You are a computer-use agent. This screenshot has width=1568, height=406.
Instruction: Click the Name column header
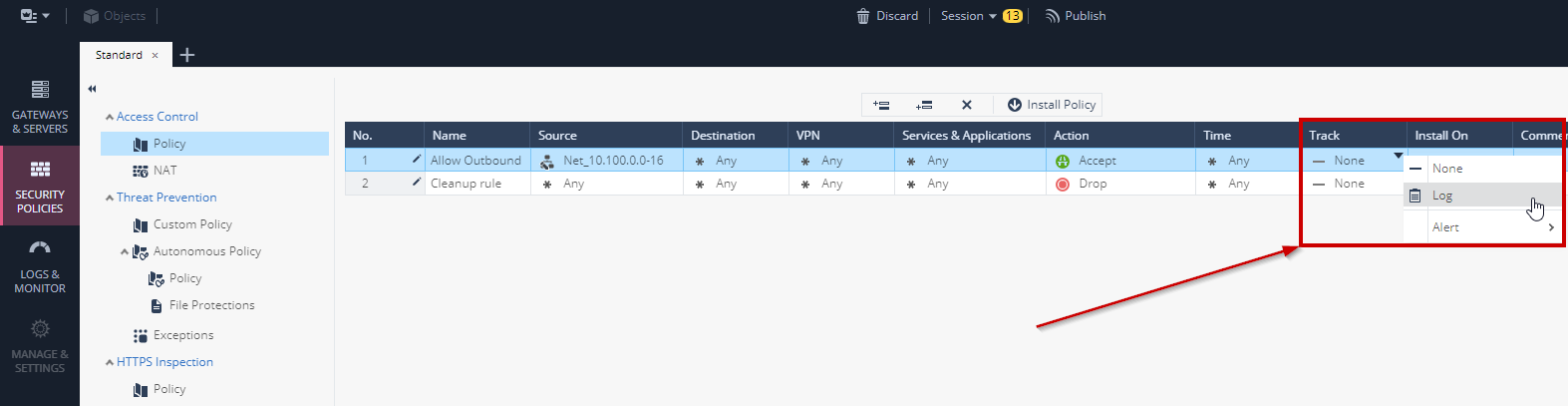[x=476, y=136]
